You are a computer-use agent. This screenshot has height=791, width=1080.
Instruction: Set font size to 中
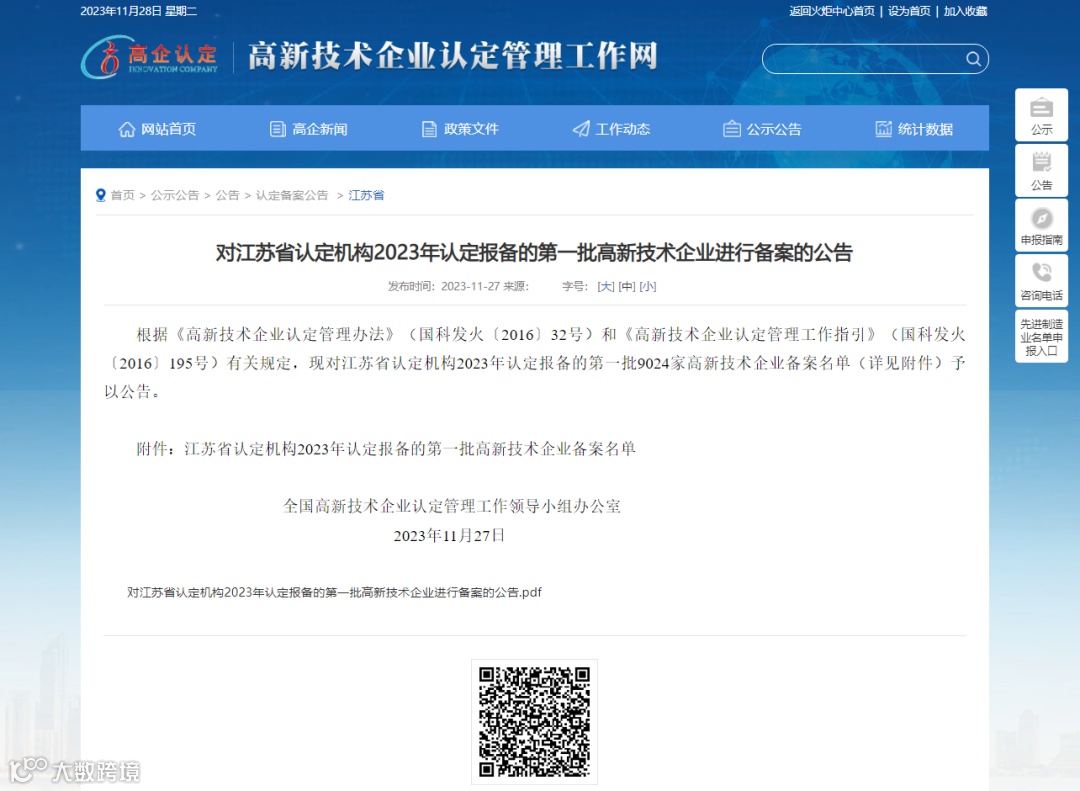[x=627, y=286]
